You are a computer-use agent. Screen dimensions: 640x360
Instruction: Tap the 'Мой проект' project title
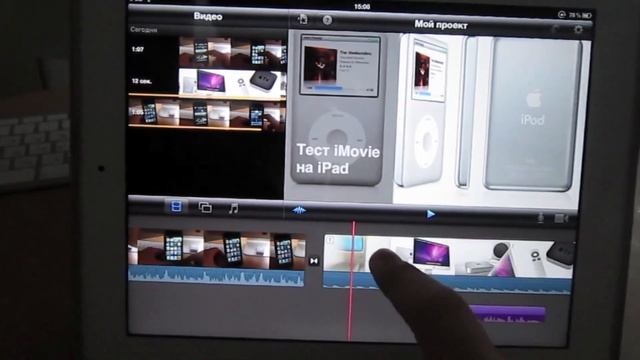(441, 25)
